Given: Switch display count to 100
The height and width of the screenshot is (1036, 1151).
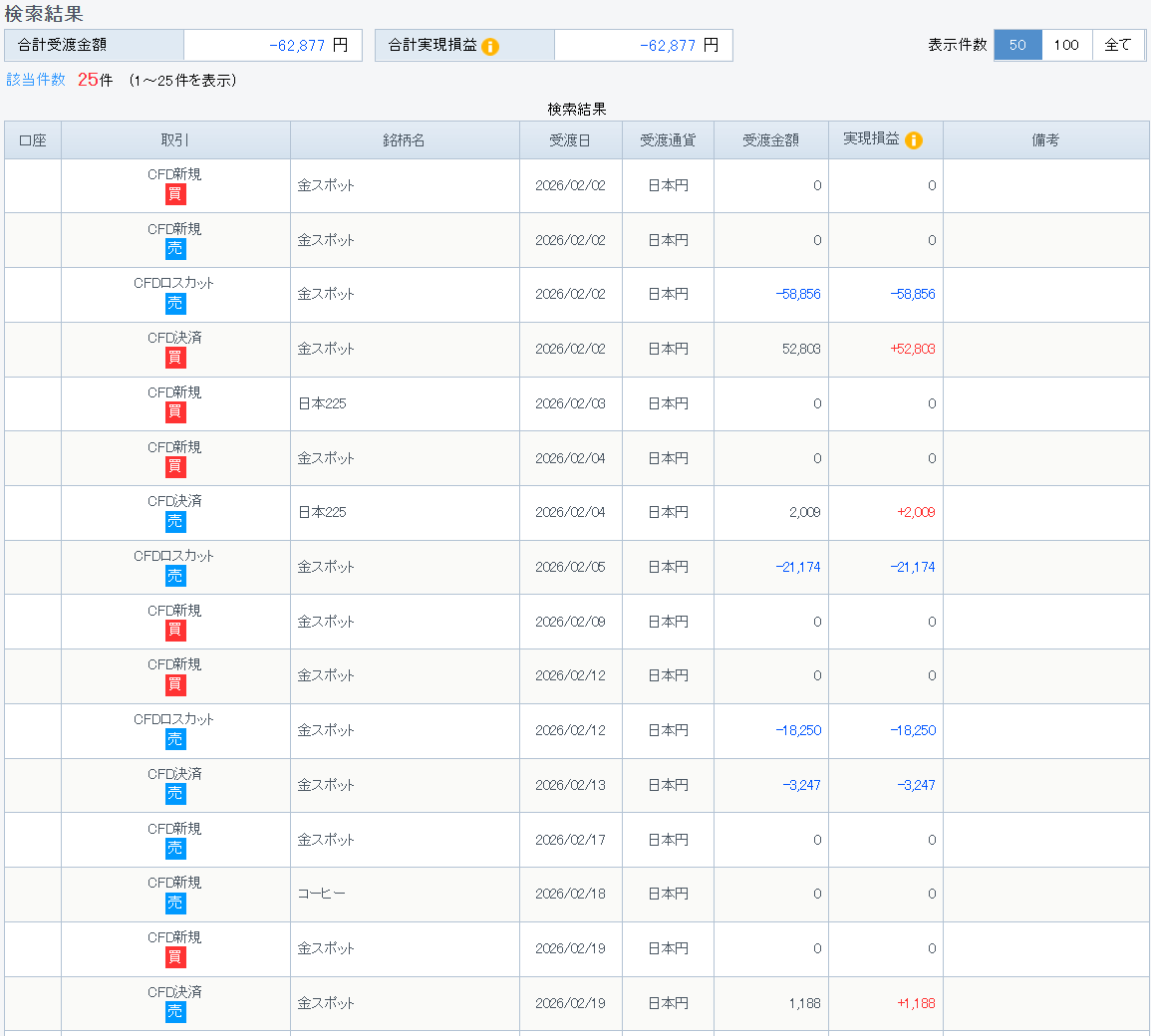Looking at the screenshot, I should (1066, 45).
